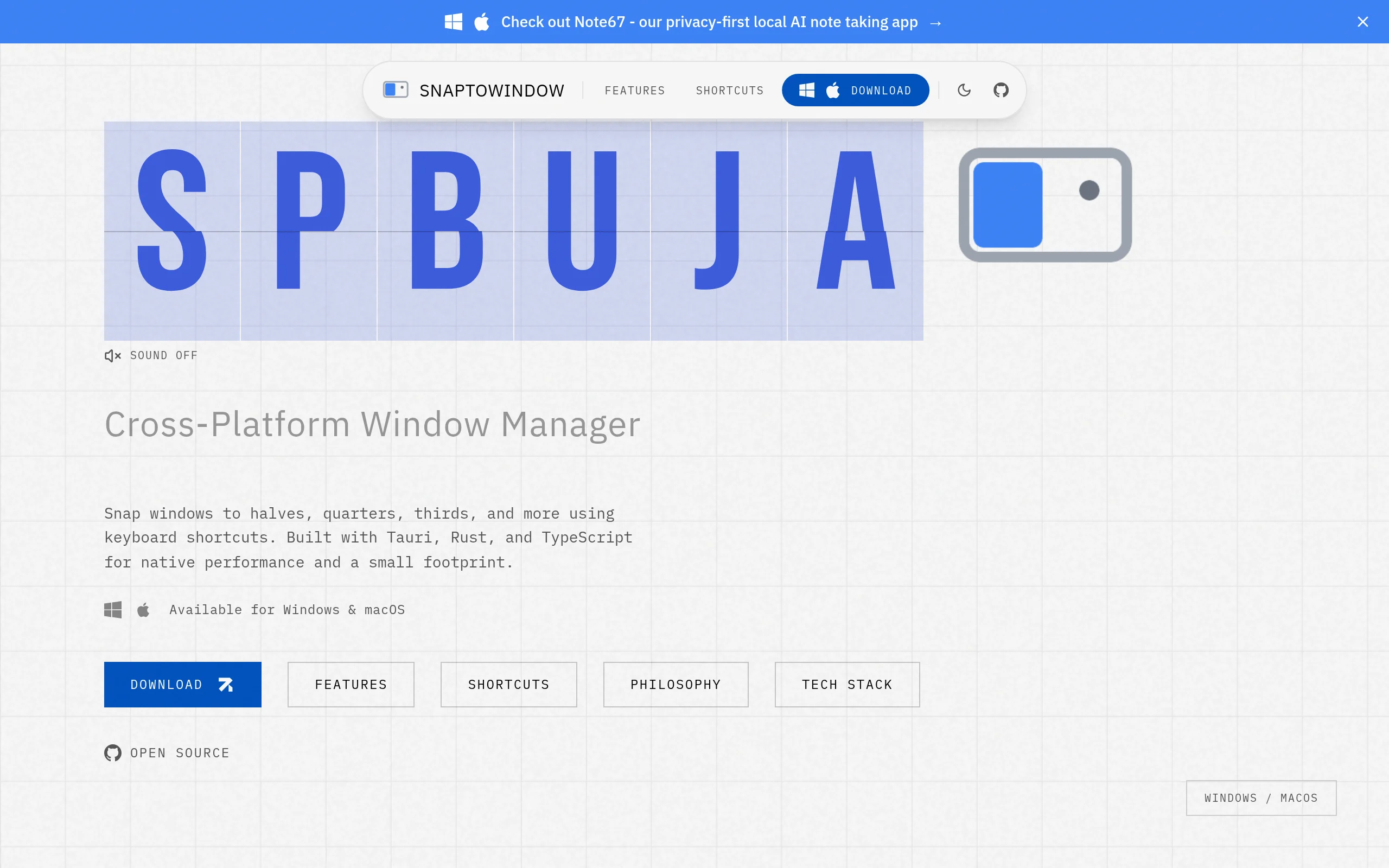Close the Note67 announcement banner
The image size is (1389, 868).
1362,22
